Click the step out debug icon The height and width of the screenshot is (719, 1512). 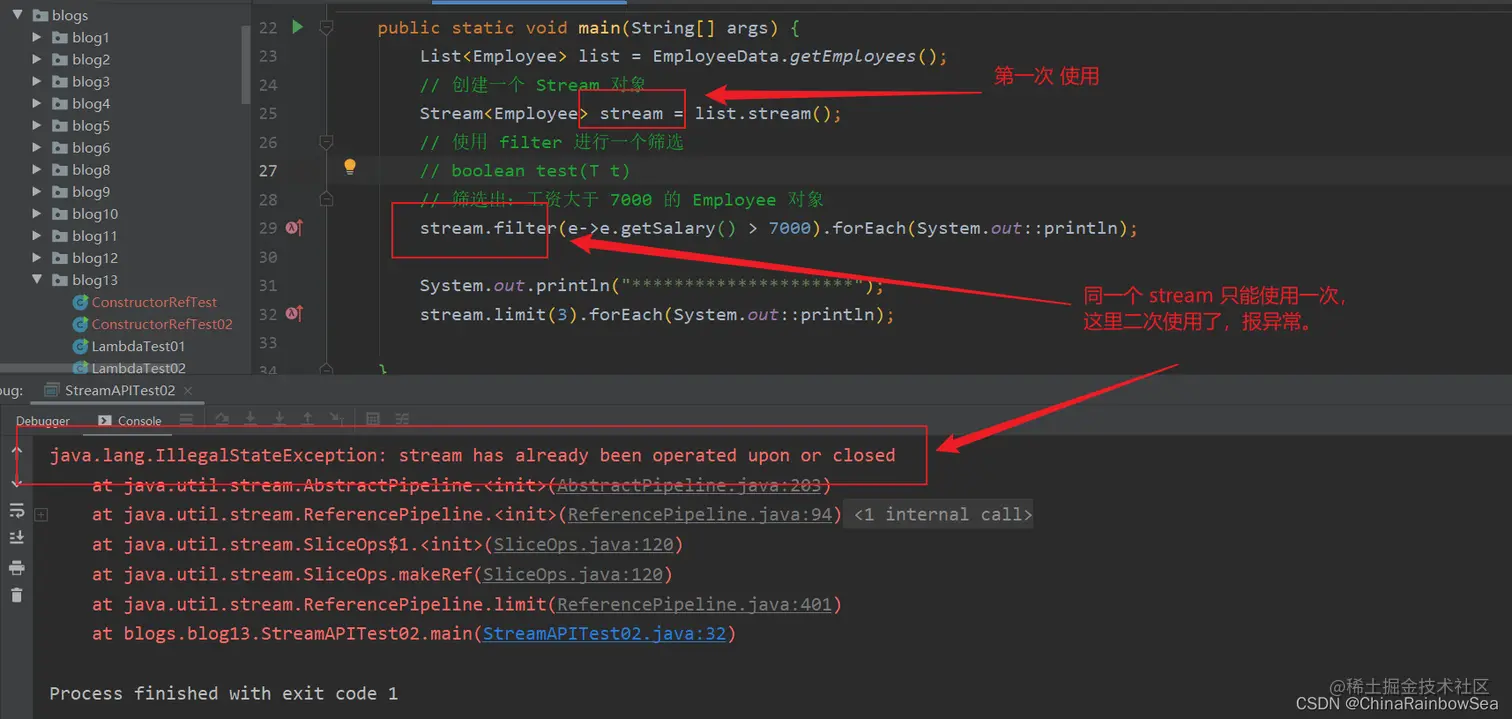tap(307, 420)
